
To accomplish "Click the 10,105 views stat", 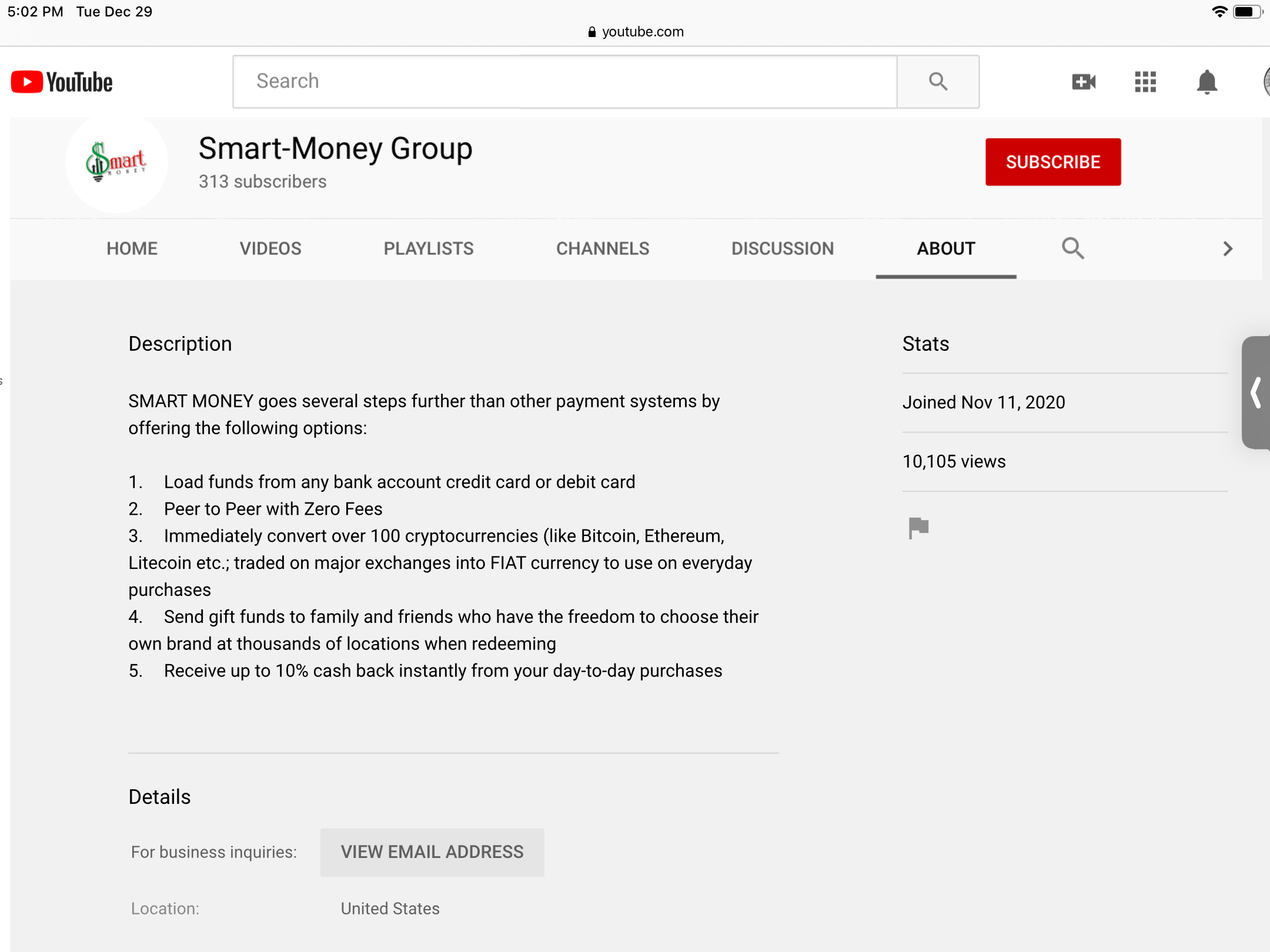I will 954,461.
